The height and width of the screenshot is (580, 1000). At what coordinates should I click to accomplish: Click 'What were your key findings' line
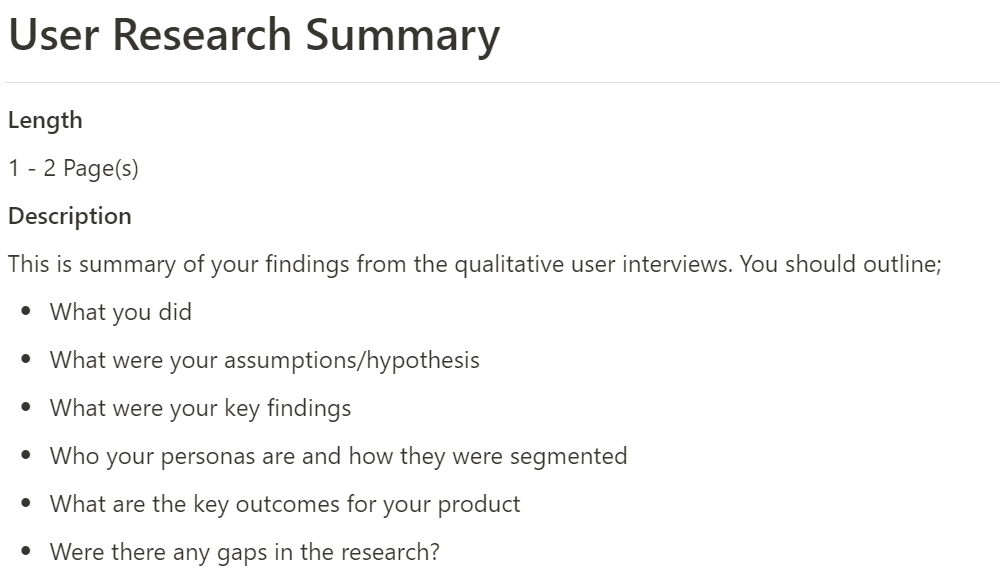tap(200, 408)
